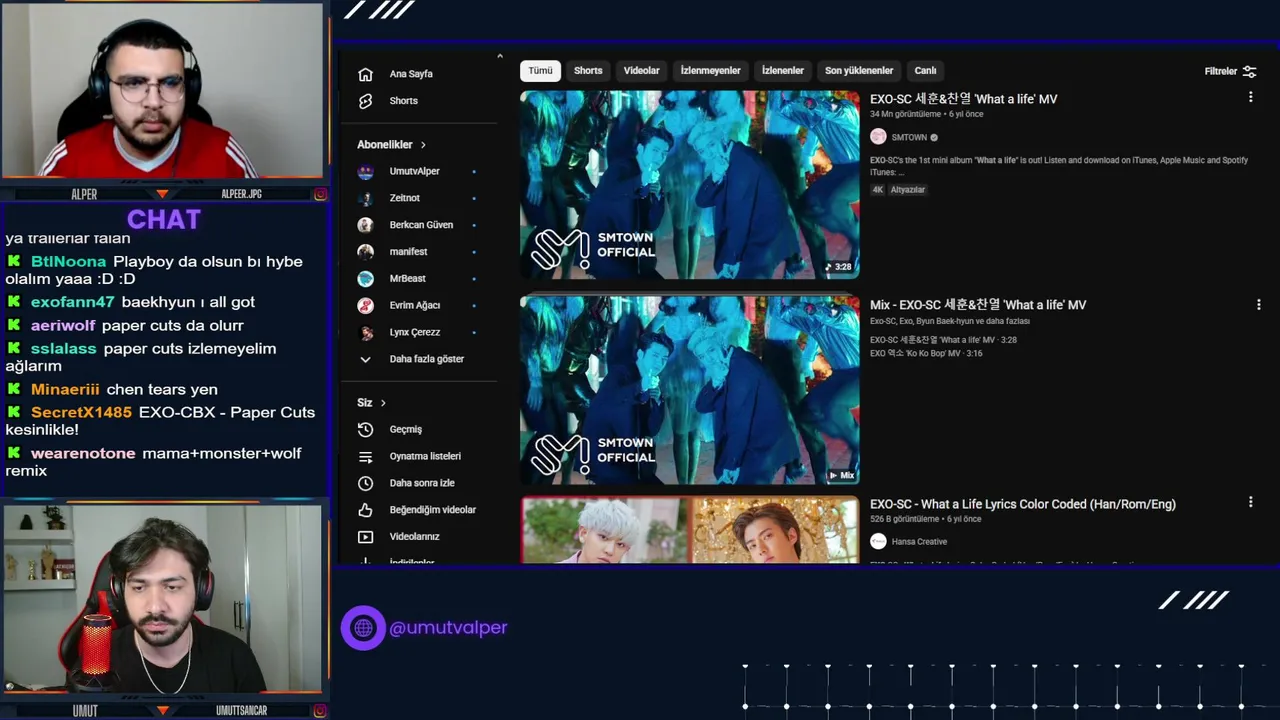The image size is (1280, 720).
Task: Click chat username Minaeriii
Action: (65, 390)
